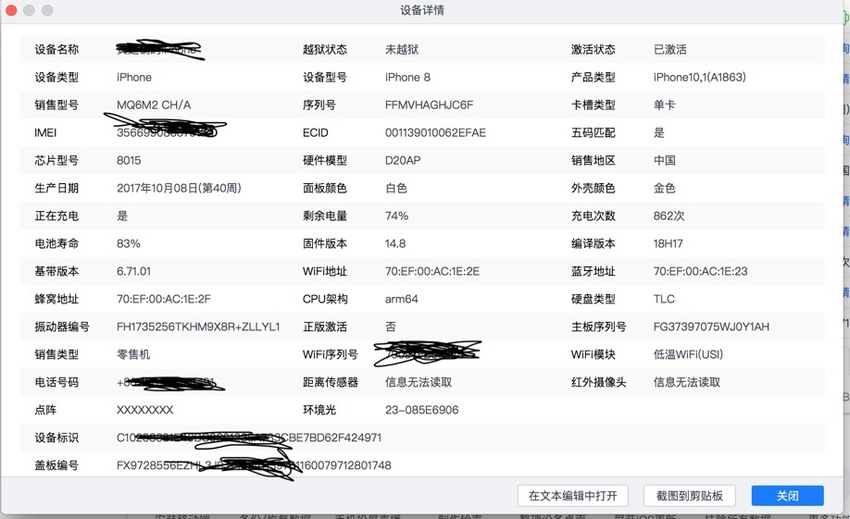Click the 环境光 label

(x=319, y=409)
